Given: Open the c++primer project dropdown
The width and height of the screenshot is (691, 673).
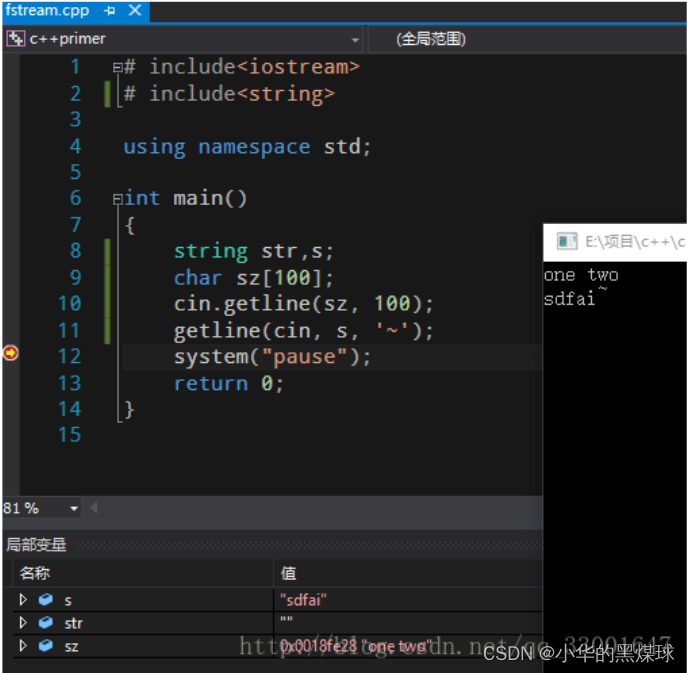Looking at the screenshot, I should pos(355,40).
